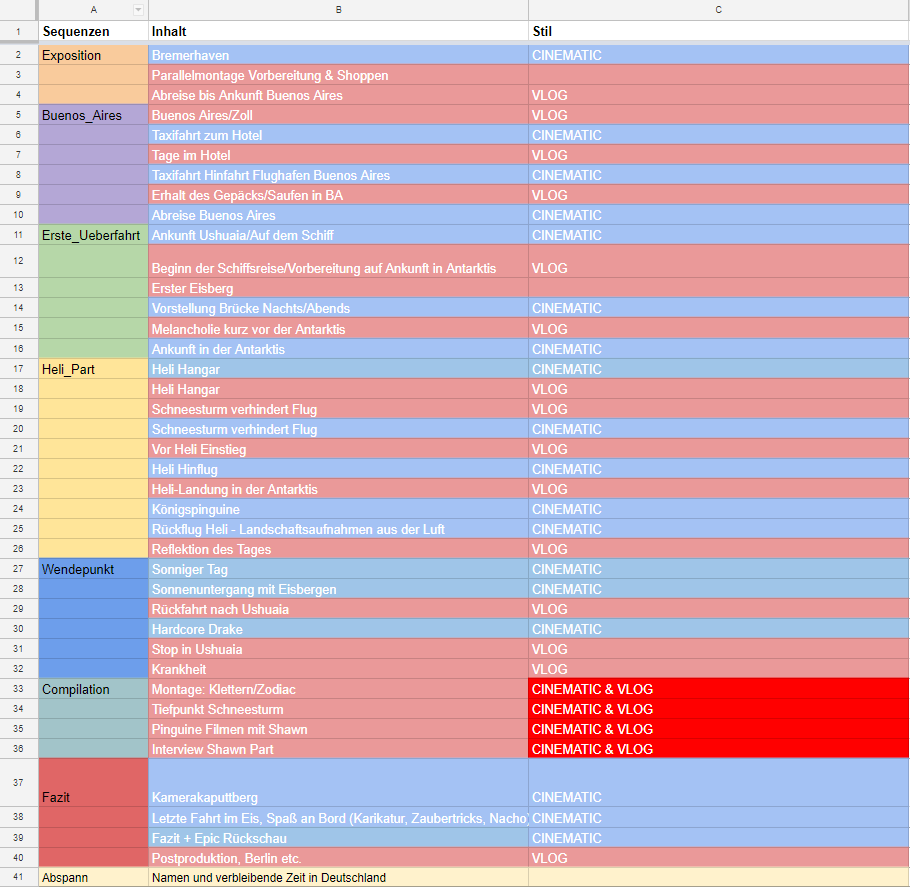Click 'Pinguine Filmen mit Shawn' cell
The image size is (910, 887).
[x=338, y=729]
